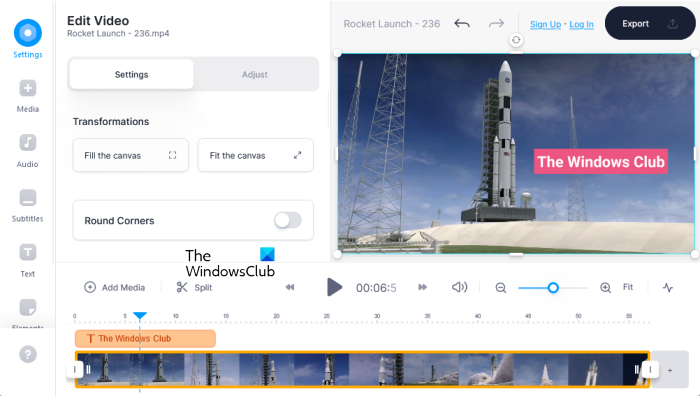Redo the last action

tap(496, 24)
